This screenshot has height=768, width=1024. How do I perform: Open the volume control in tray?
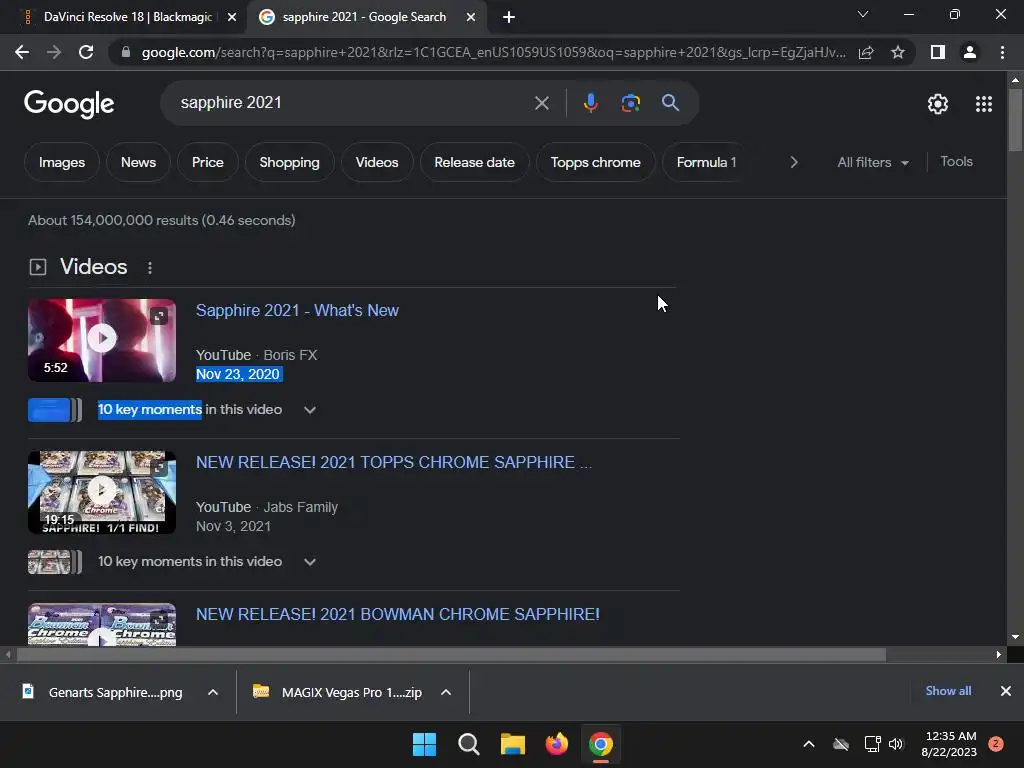click(x=896, y=744)
